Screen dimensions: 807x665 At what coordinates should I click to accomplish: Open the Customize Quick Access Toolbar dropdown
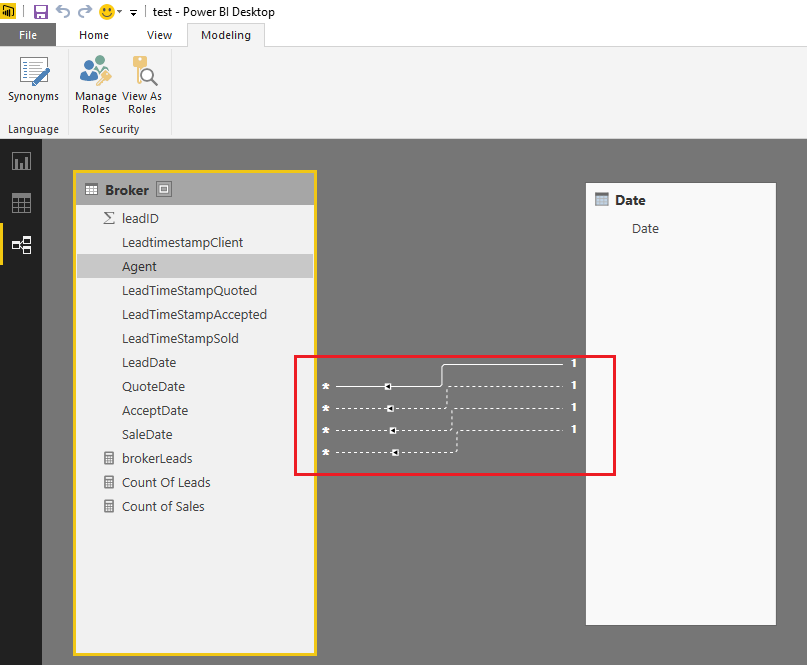pyautogui.click(x=133, y=12)
